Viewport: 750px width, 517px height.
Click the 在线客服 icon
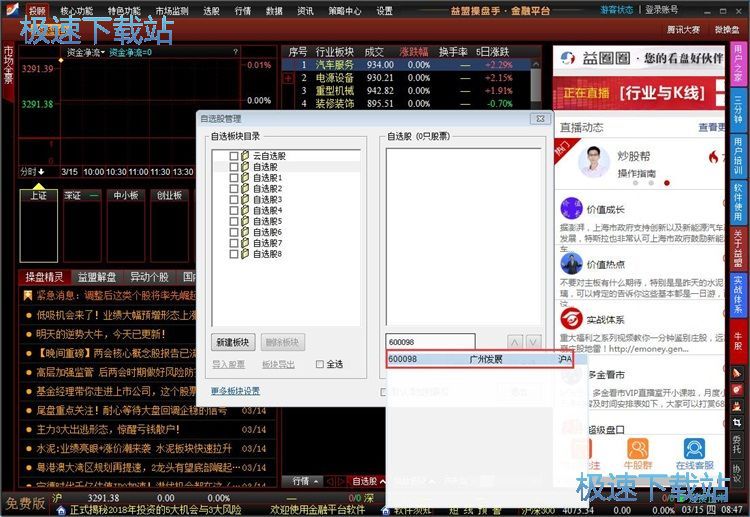(x=694, y=449)
